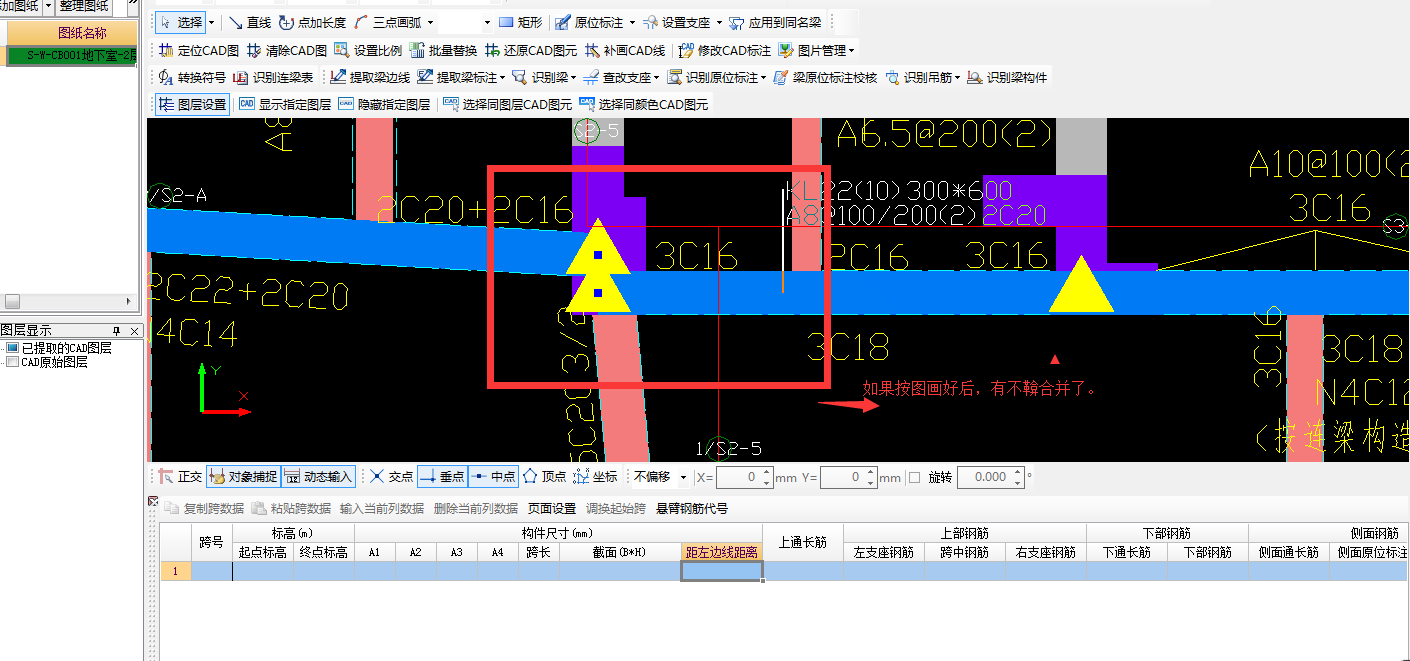Click 梁原位标注校核 beam annotation check
The image size is (1410, 661).
(x=825, y=77)
